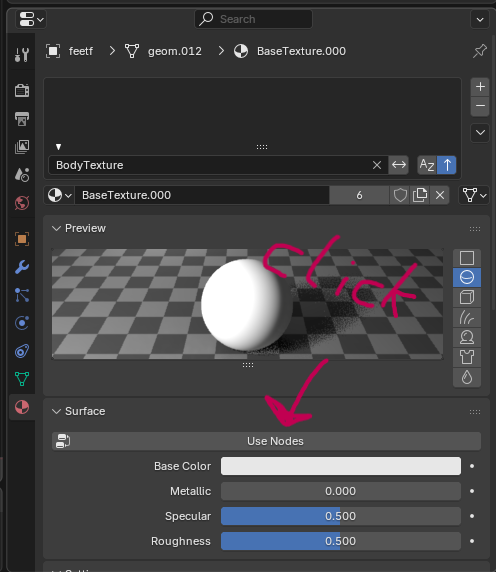The image size is (496, 572).
Task: Animate Roughness with its keyframe dot
Action: 472,541
